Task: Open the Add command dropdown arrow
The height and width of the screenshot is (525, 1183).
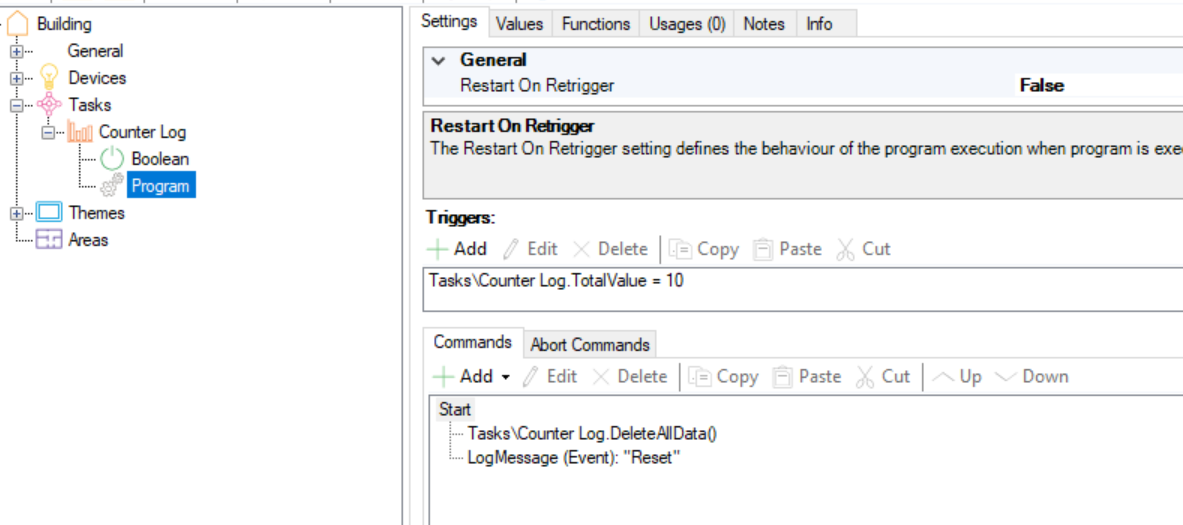Action: 505,377
